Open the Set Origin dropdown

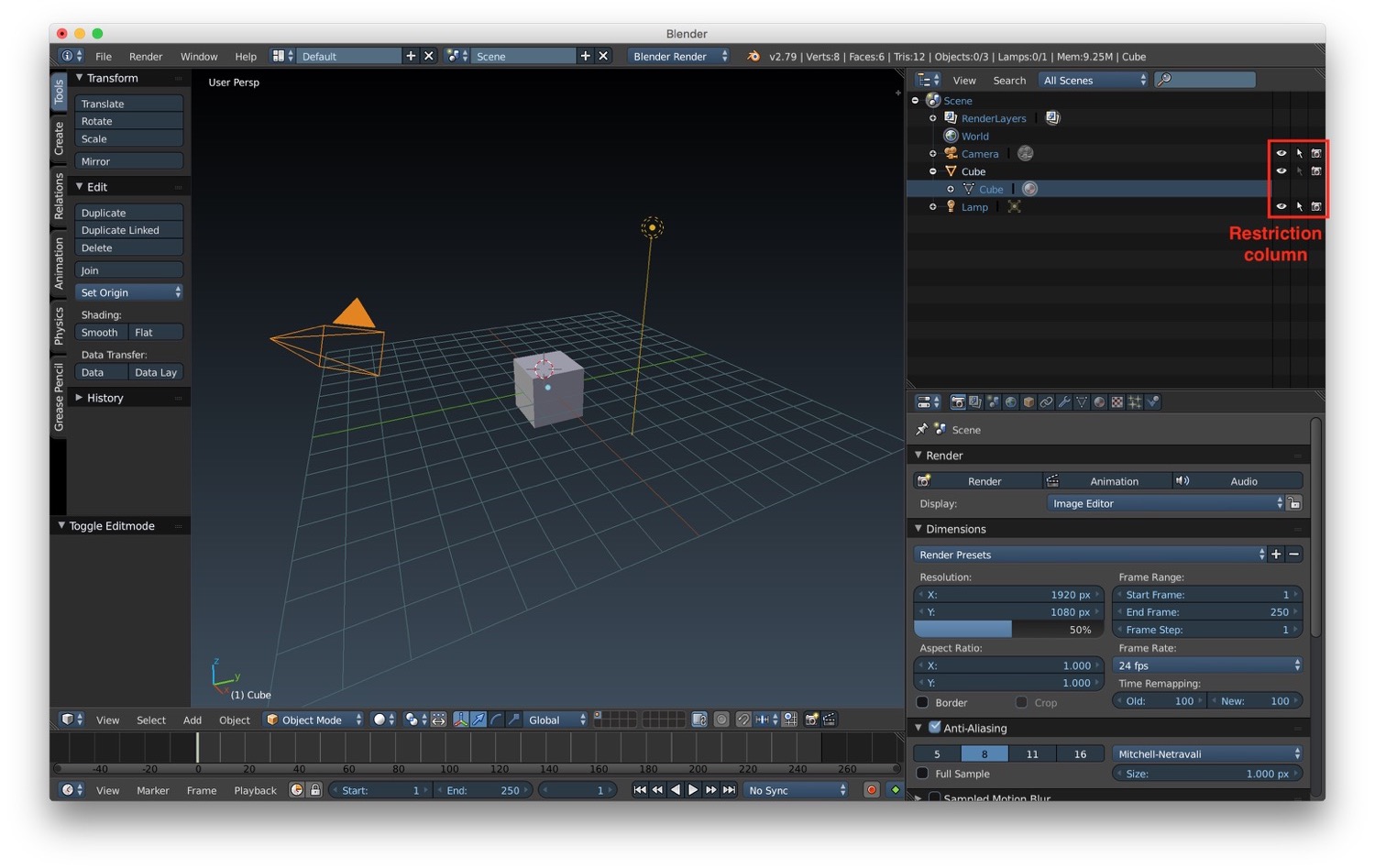pyautogui.click(x=129, y=292)
